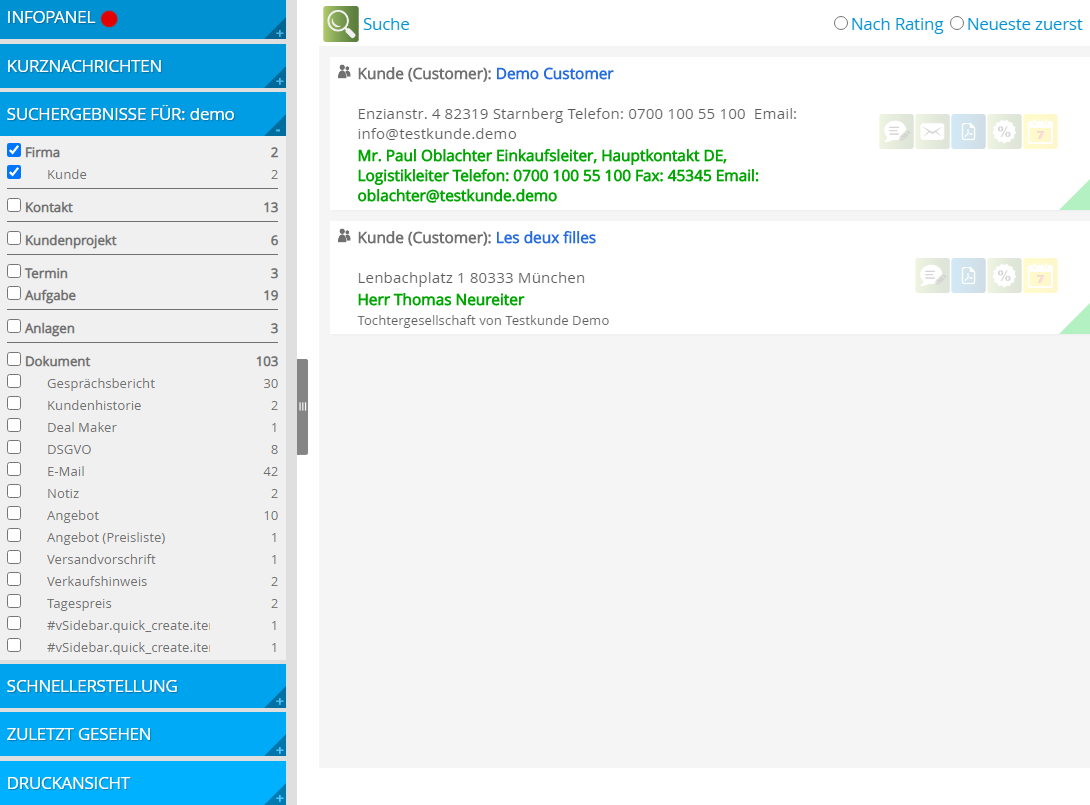The width and height of the screenshot is (1090, 805).
Task: Click the magnifier search icon
Action: [x=340, y=24]
